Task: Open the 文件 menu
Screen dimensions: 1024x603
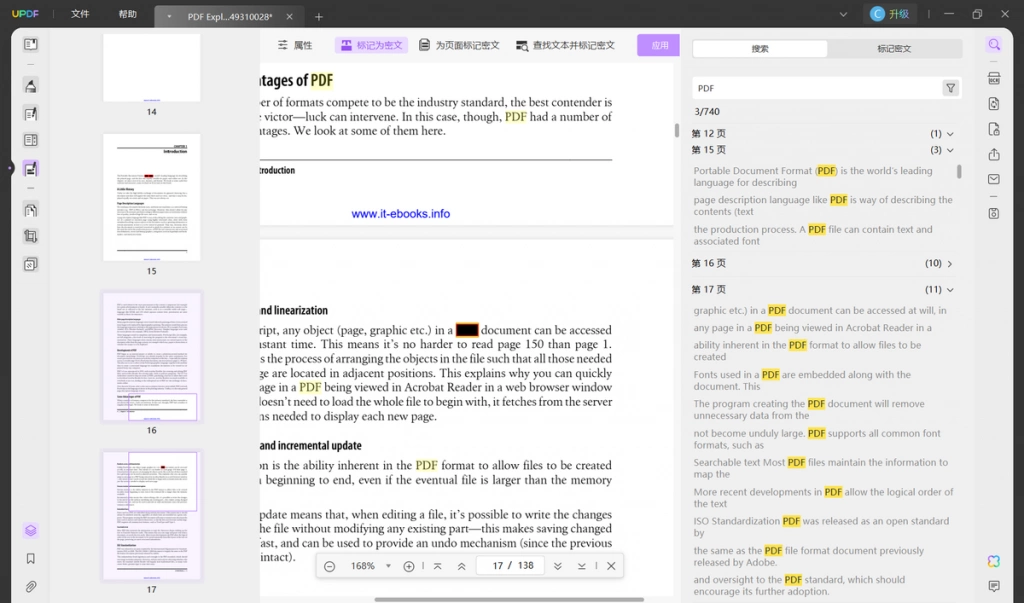Action: [80, 14]
